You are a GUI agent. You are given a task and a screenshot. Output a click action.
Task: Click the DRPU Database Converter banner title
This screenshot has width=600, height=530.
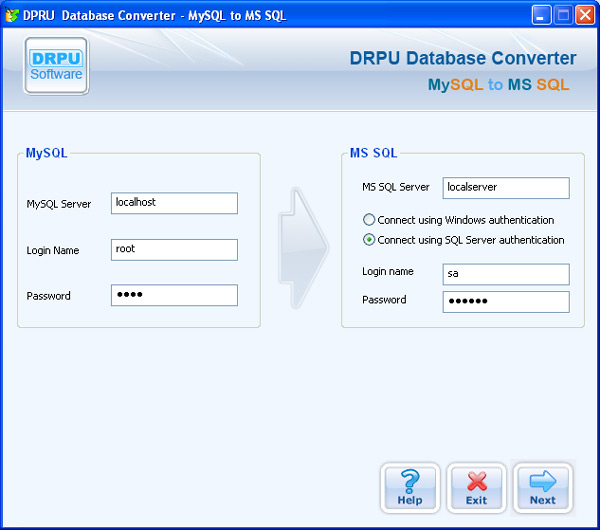pos(463,58)
